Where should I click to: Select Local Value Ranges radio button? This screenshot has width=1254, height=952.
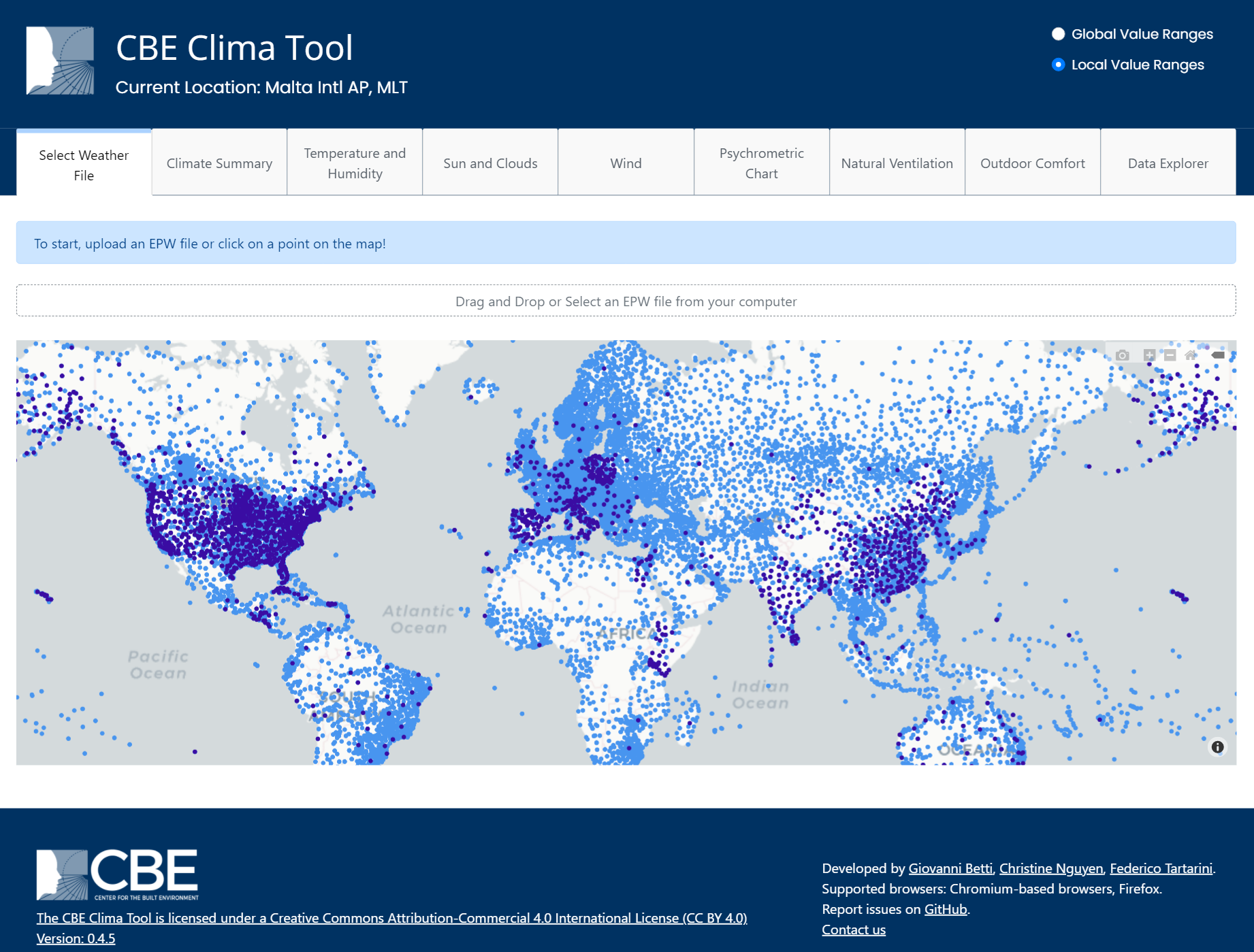click(1058, 65)
